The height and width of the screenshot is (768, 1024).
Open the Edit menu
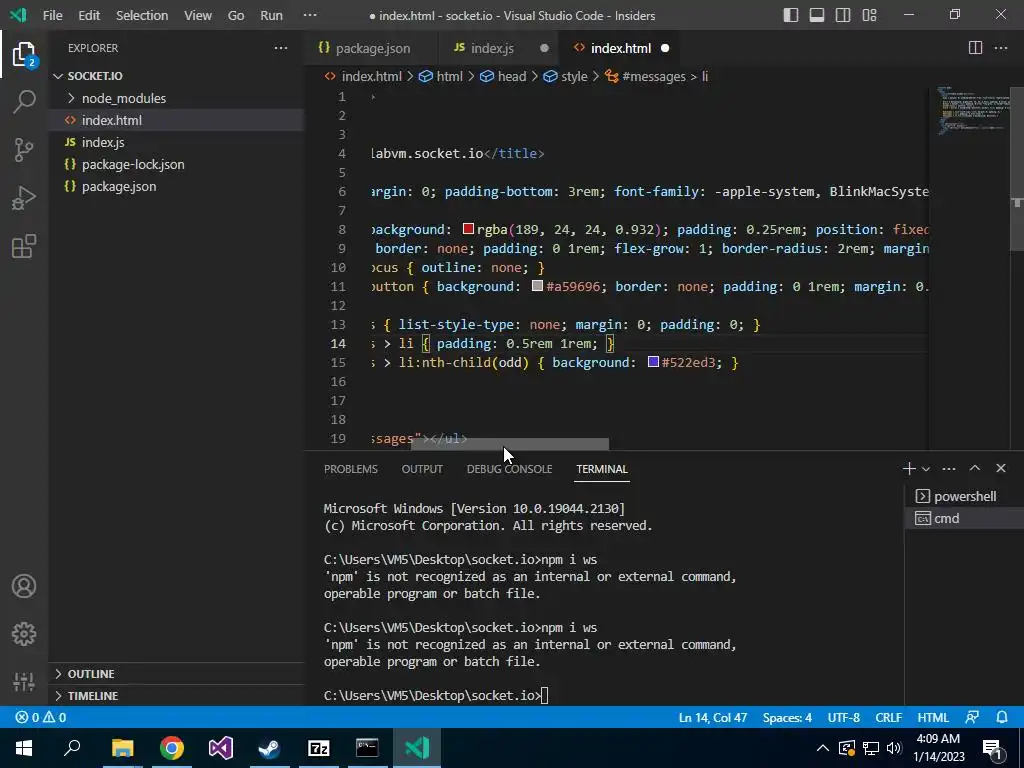[x=89, y=15]
